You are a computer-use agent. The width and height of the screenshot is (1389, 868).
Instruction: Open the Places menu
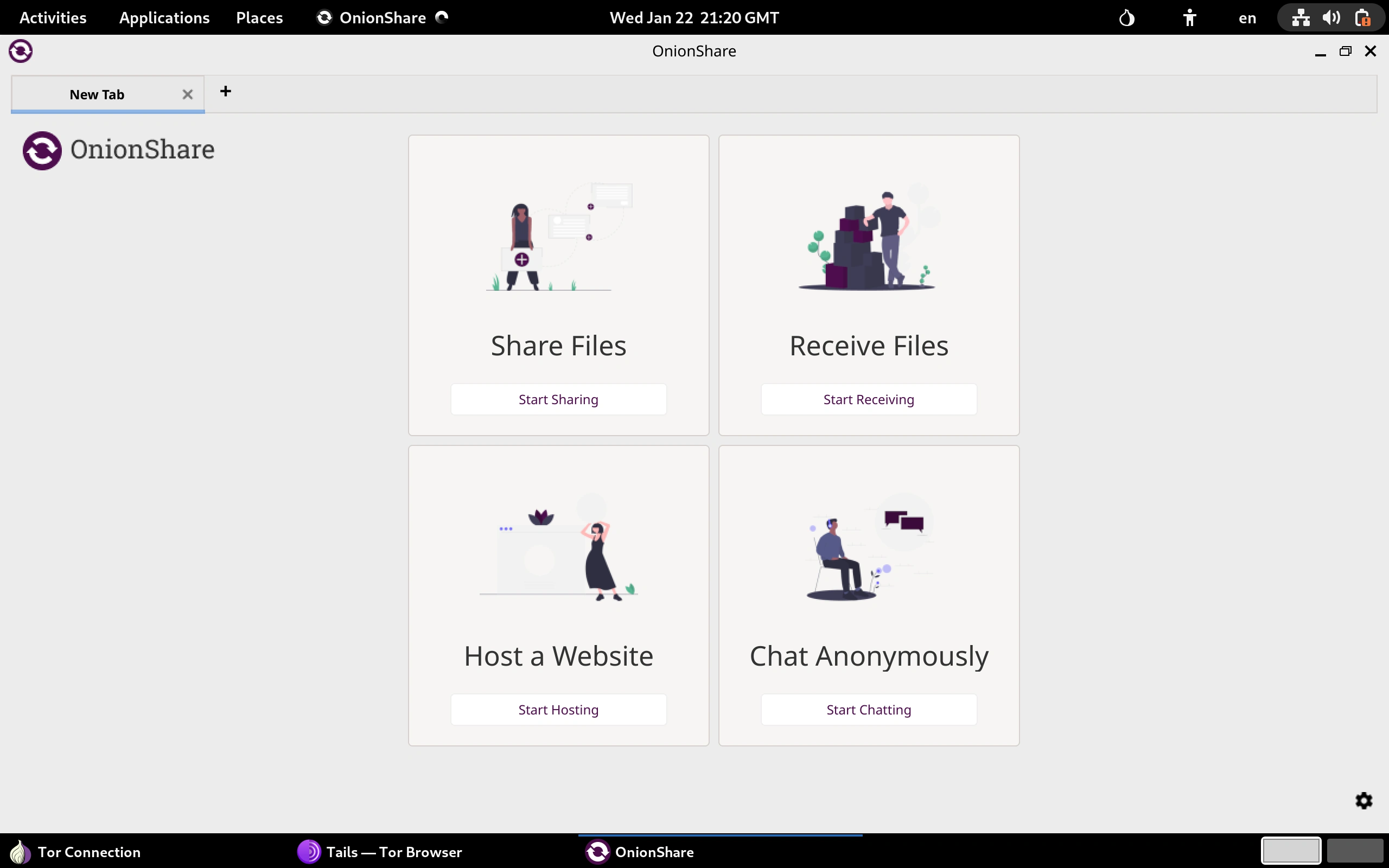pyautogui.click(x=259, y=17)
